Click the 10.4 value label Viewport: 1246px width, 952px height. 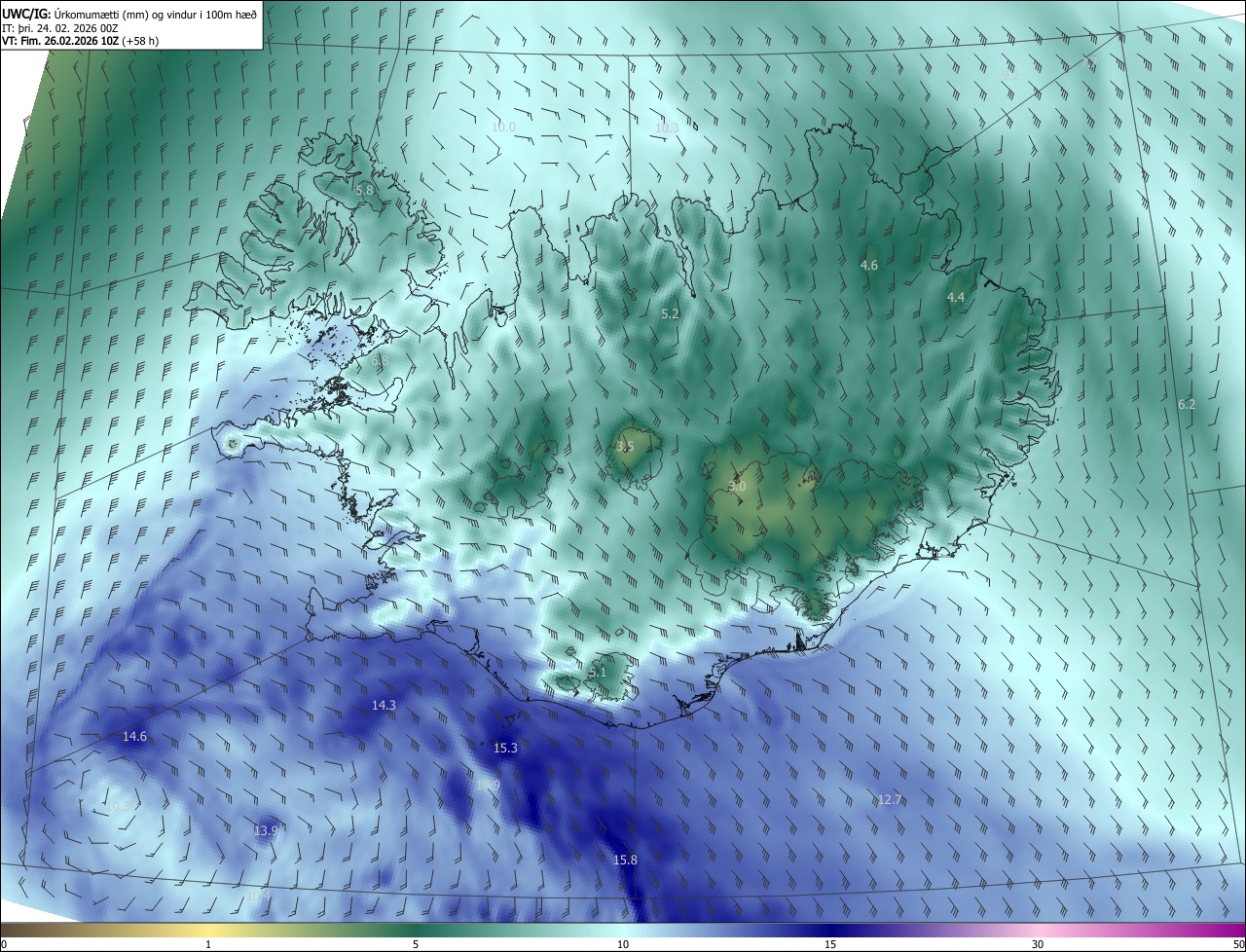258,896
